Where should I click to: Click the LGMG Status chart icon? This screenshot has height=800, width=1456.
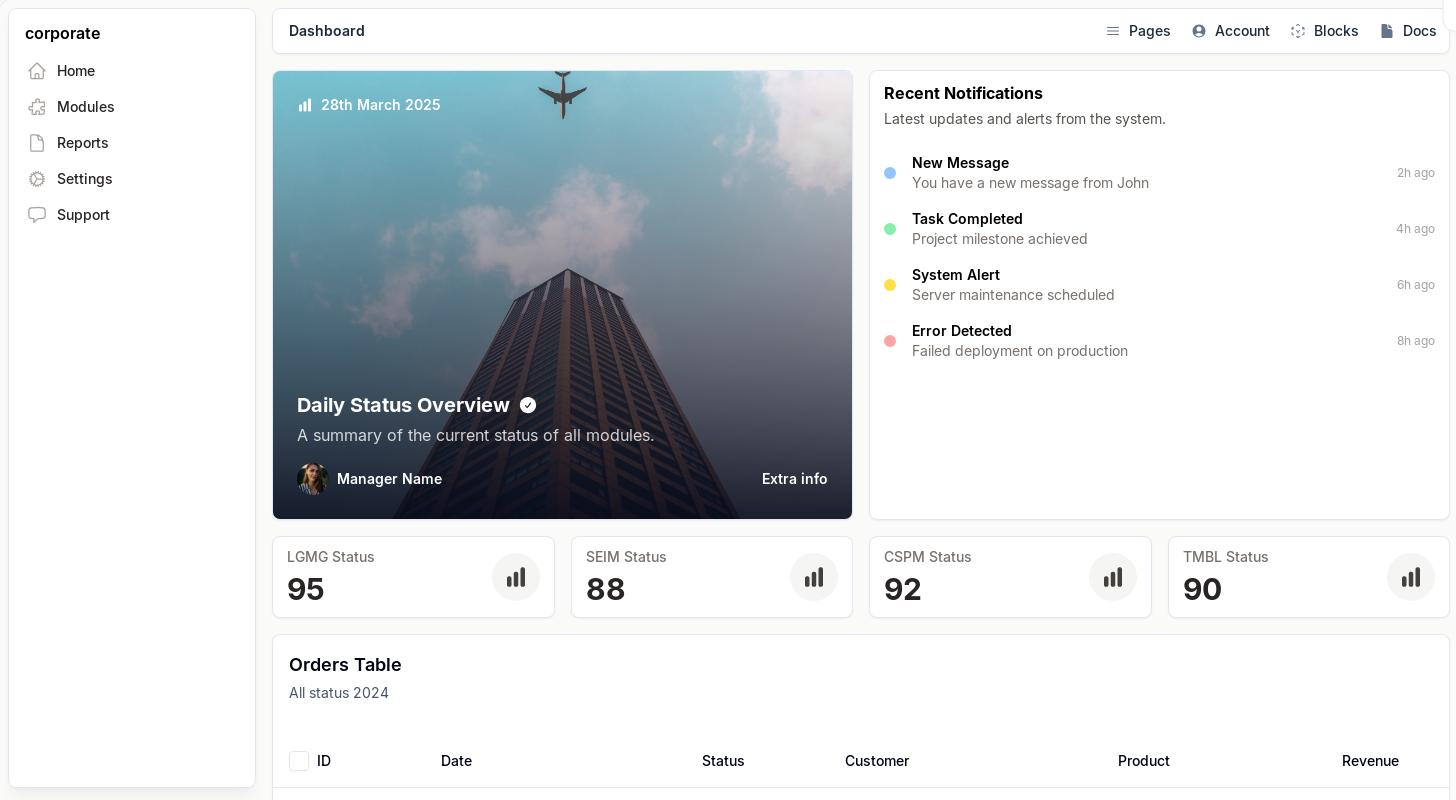click(x=516, y=577)
